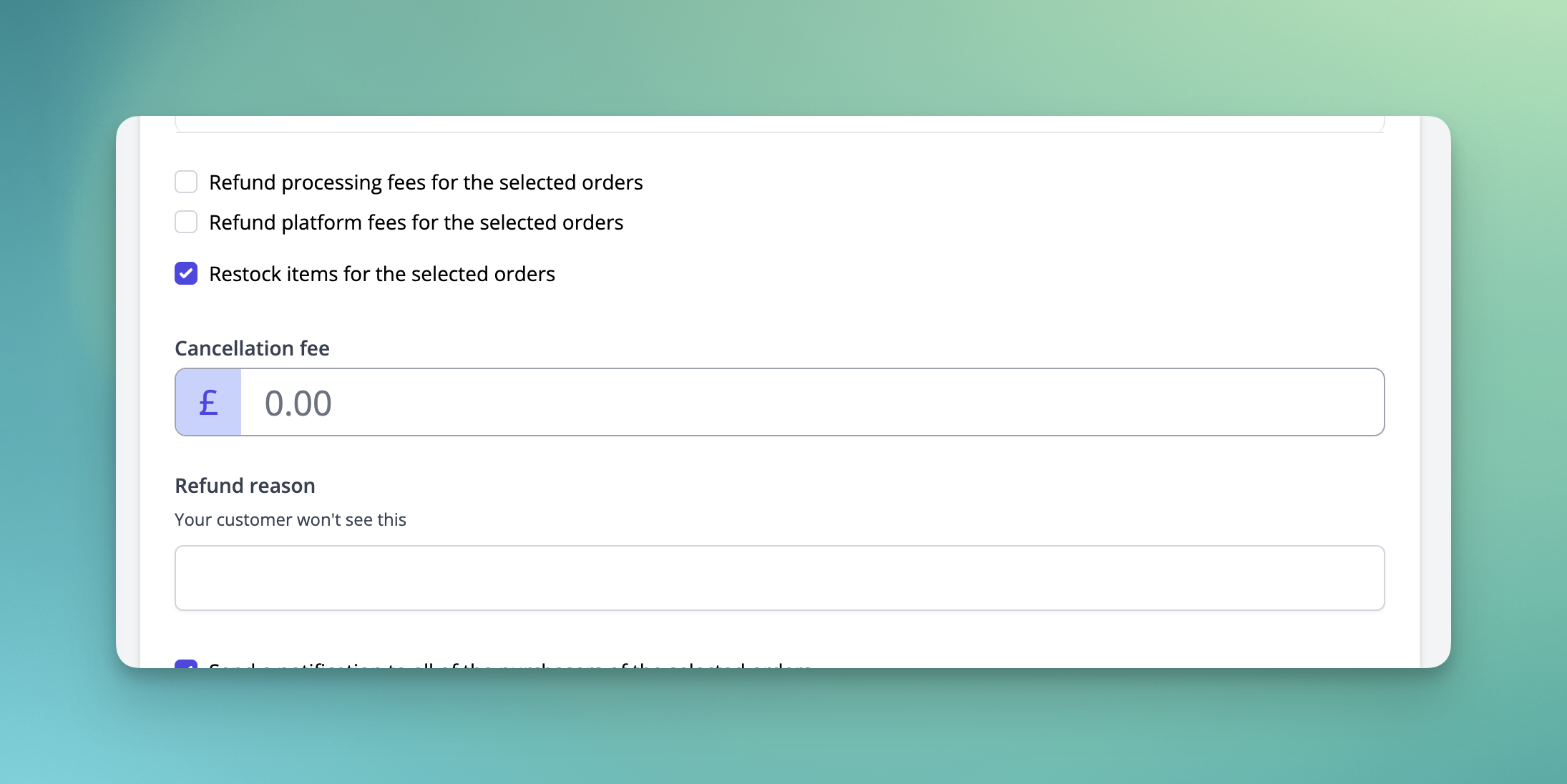Focus the Cancellation fee amount field
The height and width of the screenshot is (784, 1567).
(x=811, y=403)
